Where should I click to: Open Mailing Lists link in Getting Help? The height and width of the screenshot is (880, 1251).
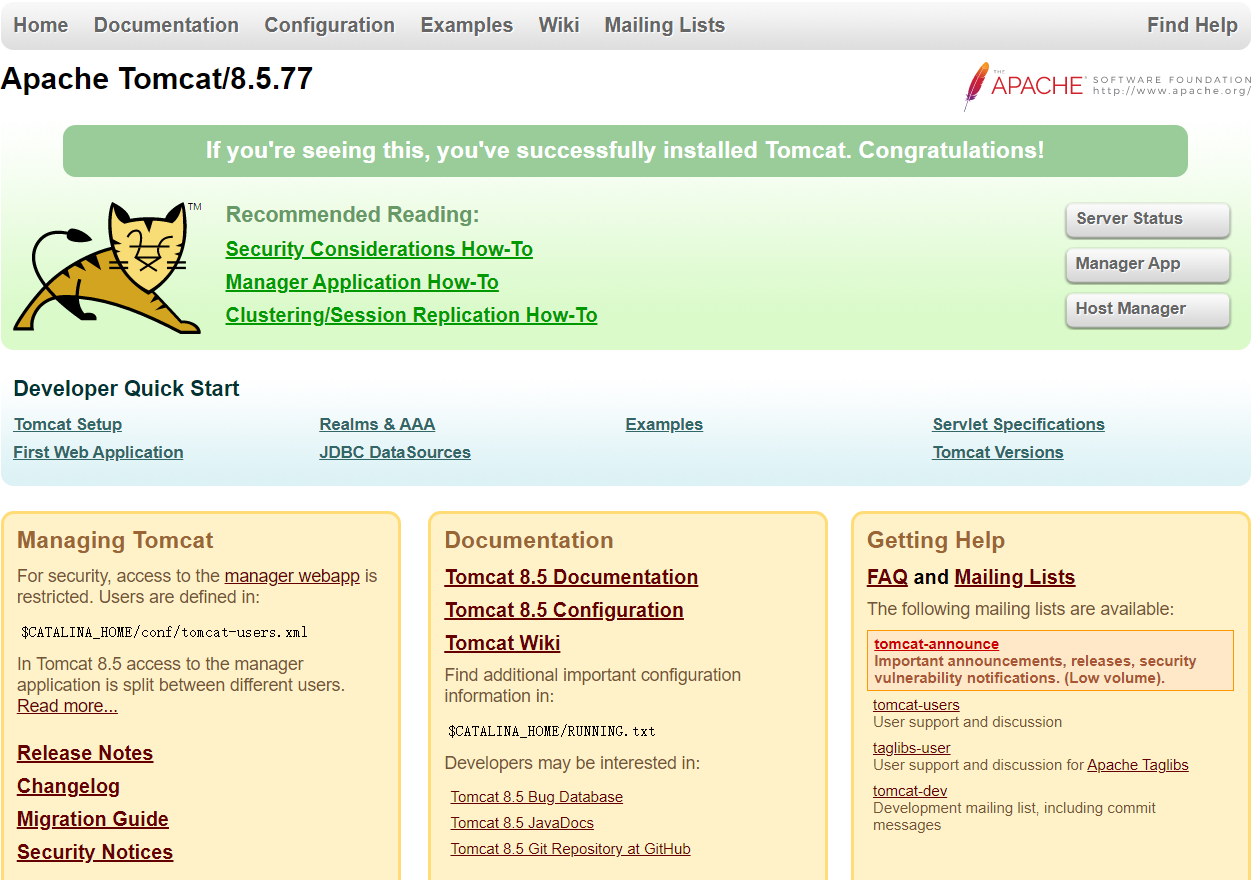click(1014, 577)
